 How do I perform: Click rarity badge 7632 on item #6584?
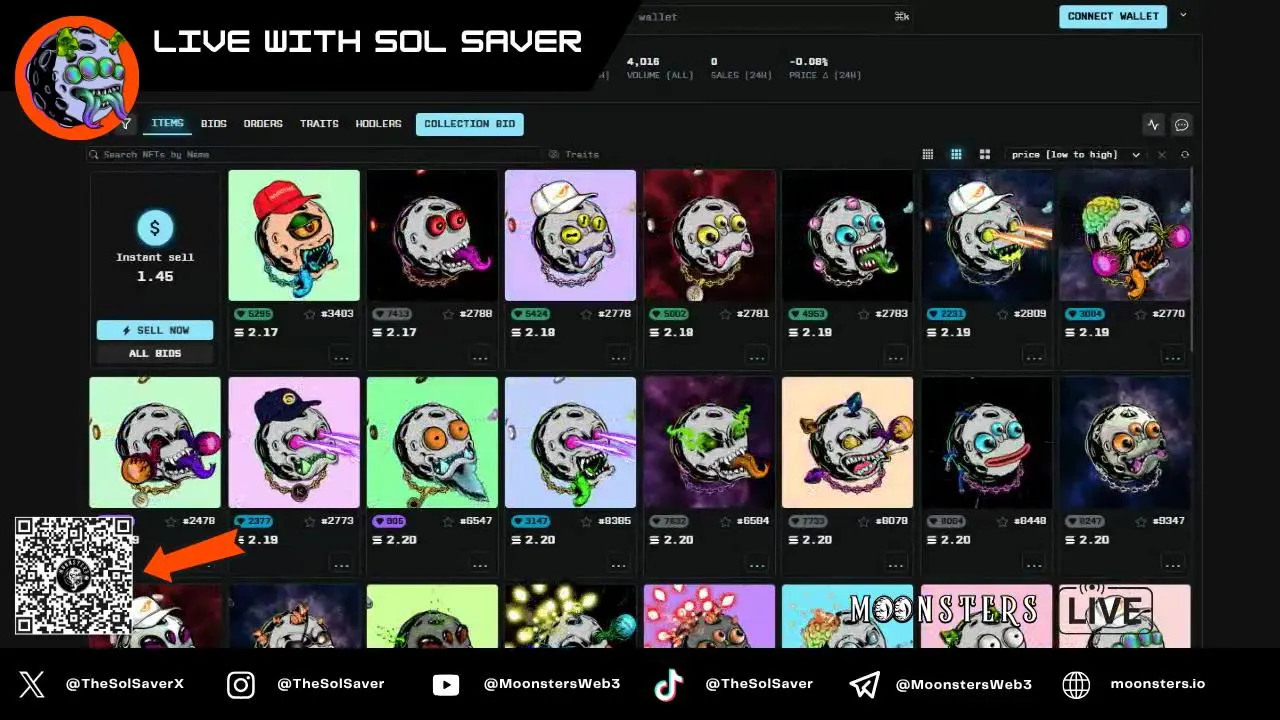click(668, 521)
